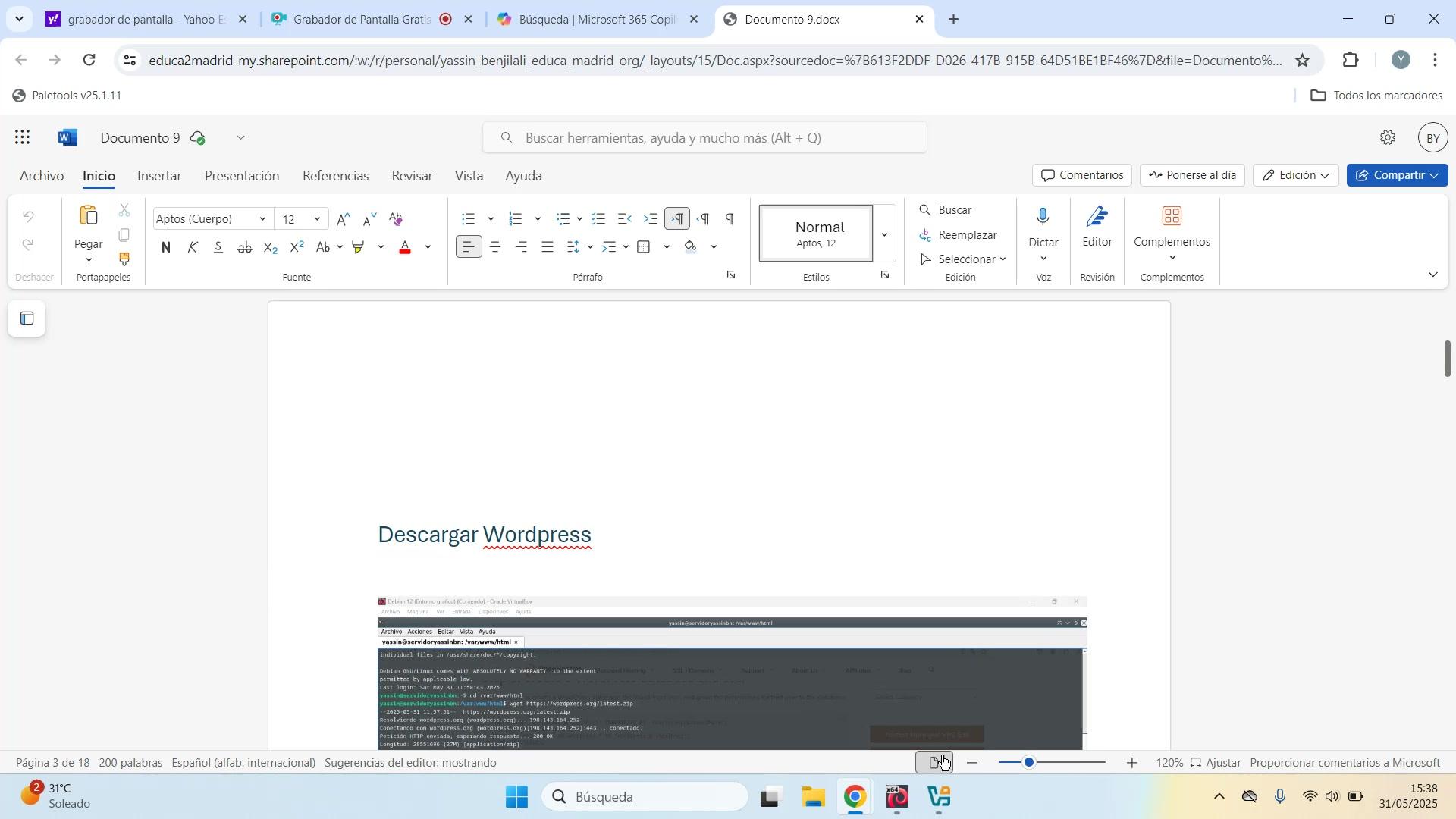The width and height of the screenshot is (1456, 819).
Task: Expand the styles gallery
Action: point(884,235)
